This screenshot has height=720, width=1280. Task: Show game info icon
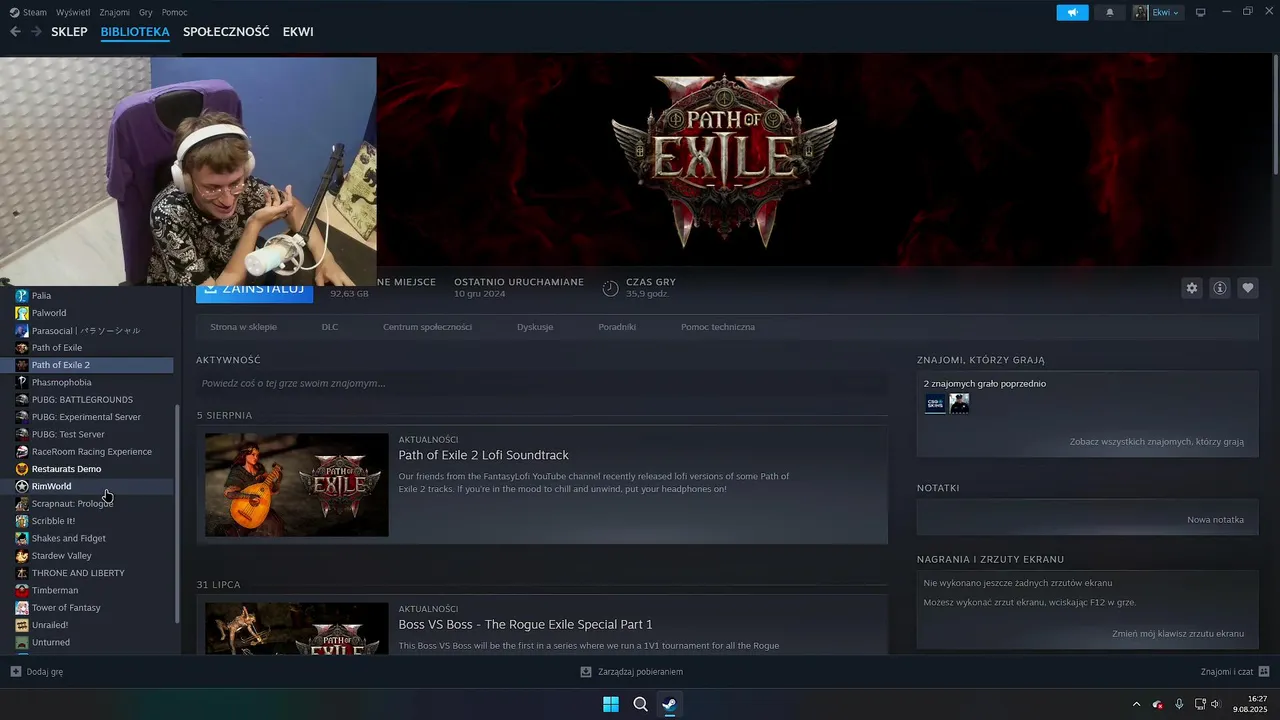pos(1220,288)
